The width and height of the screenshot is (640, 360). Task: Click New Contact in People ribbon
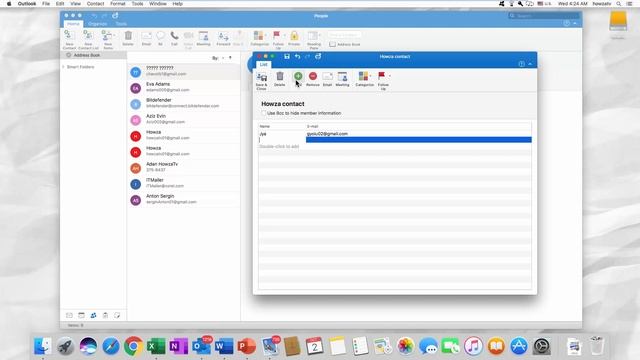click(x=69, y=40)
